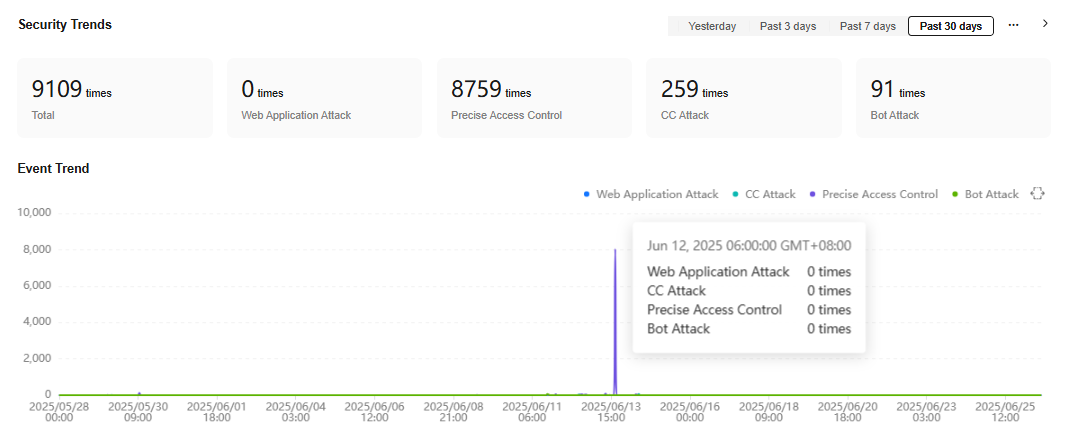Open the CC Attack 259 times card
Image resolution: width=1071 pixels, height=435 pixels.
tap(744, 98)
